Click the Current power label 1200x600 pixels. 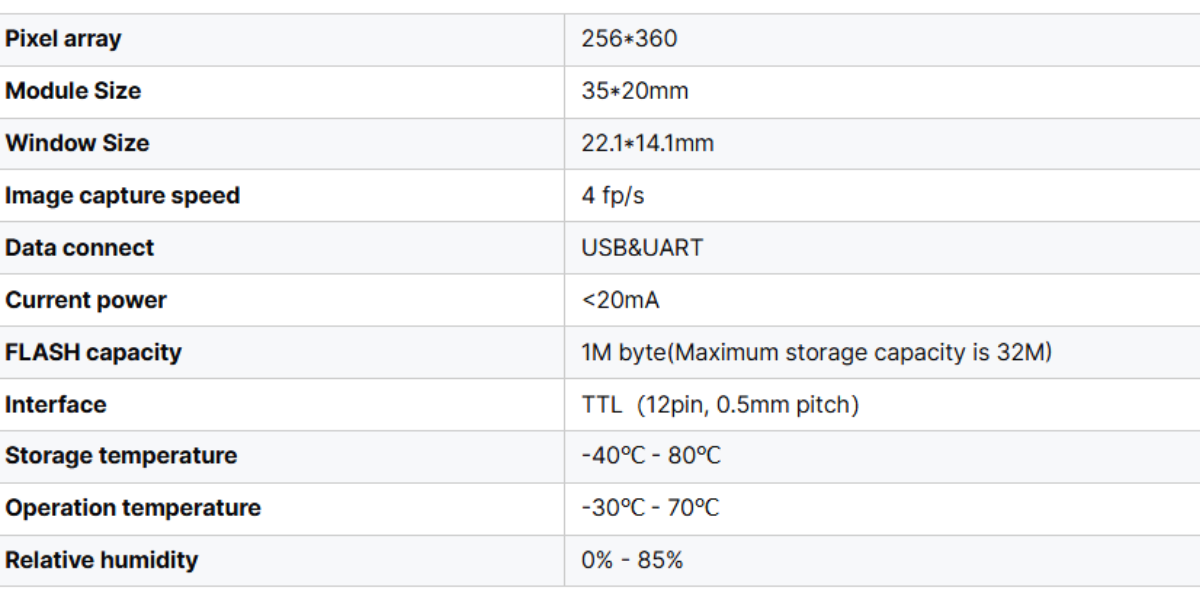click(86, 300)
